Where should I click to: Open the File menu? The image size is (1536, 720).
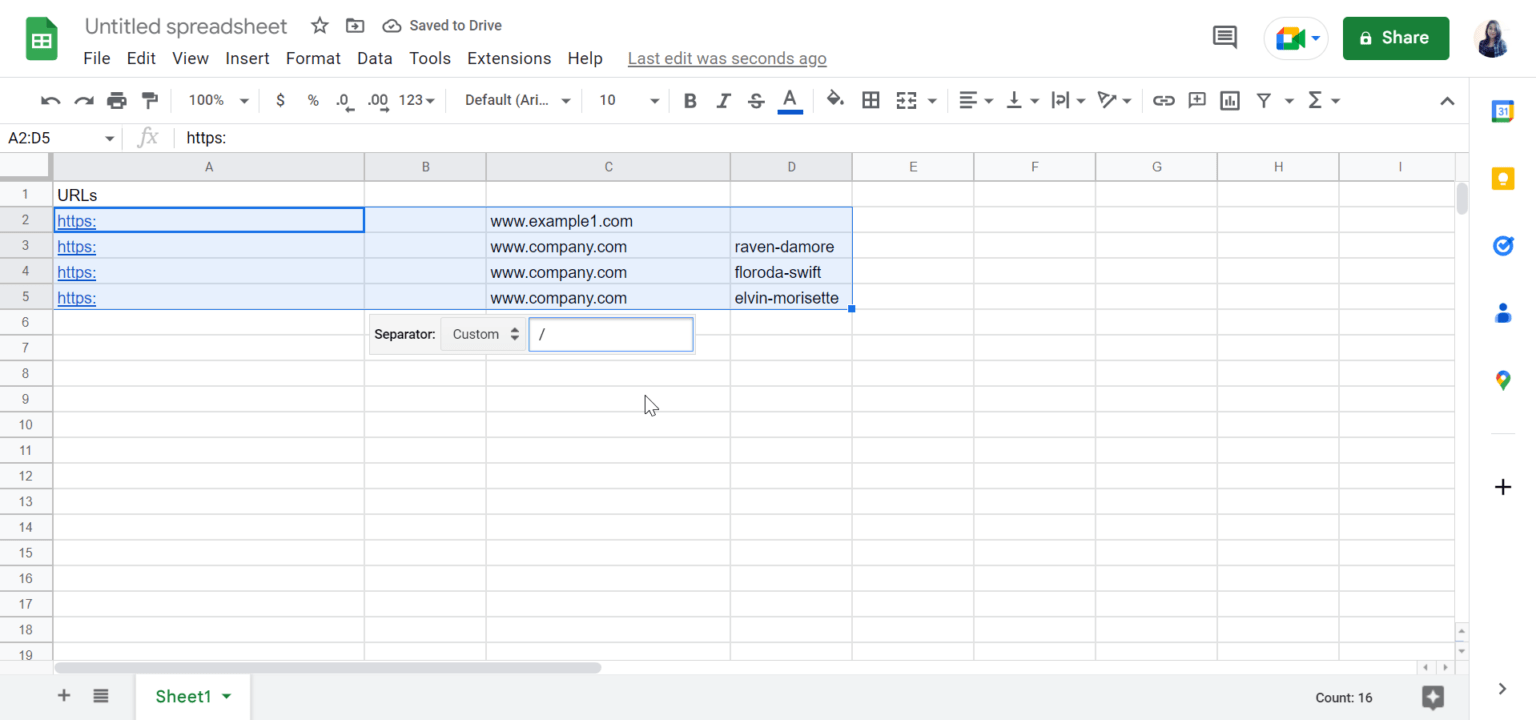[97, 58]
